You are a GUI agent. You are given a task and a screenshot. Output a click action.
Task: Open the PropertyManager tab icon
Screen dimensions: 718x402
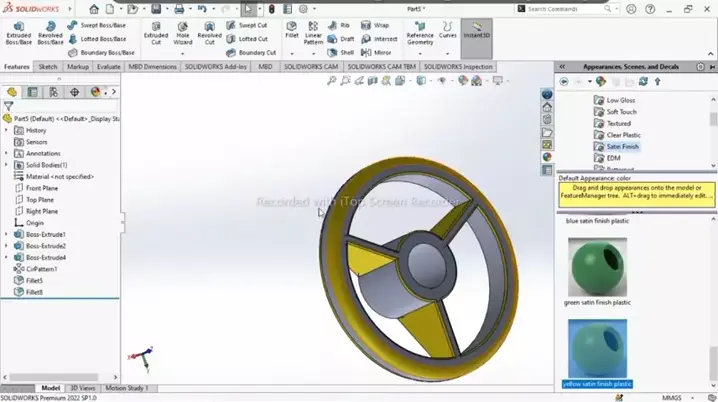[32, 92]
